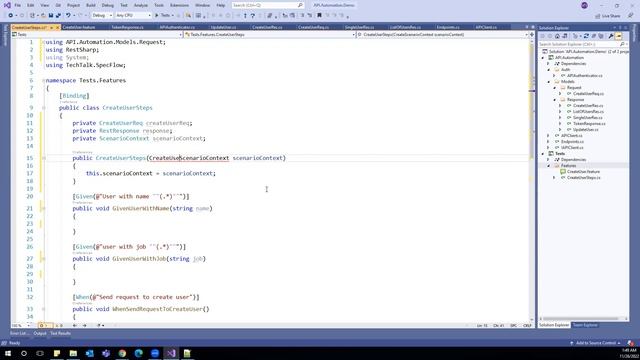Viewport: 640px width, 360px height.
Task: Open File Explorer from the taskbar
Action: 73,353
